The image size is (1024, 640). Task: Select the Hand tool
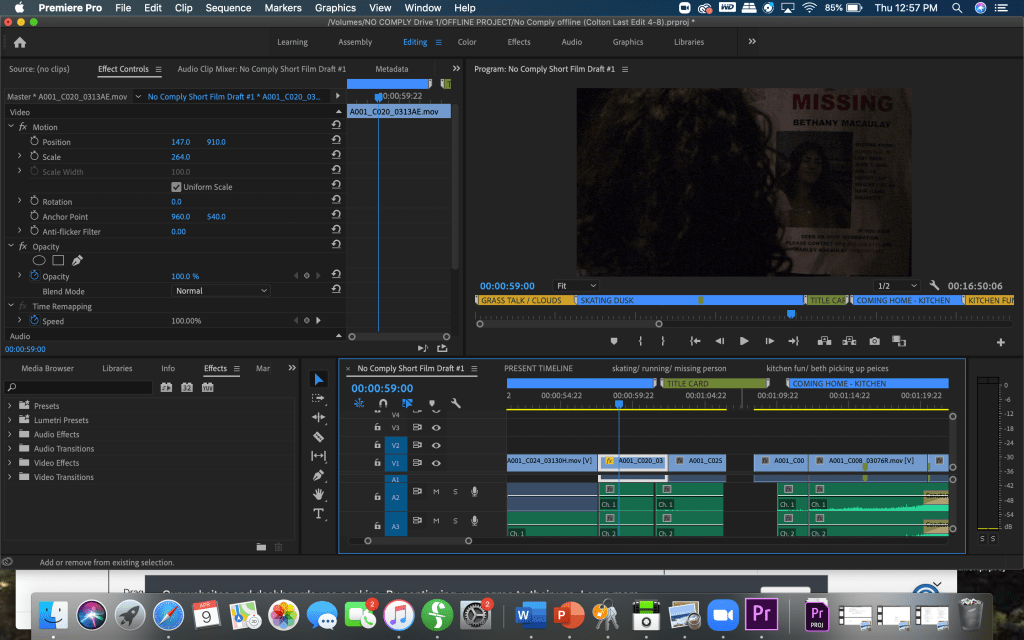(x=318, y=494)
